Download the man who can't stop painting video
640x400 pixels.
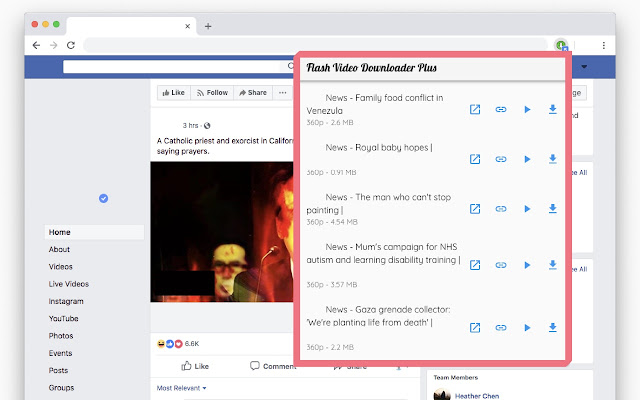coord(553,209)
